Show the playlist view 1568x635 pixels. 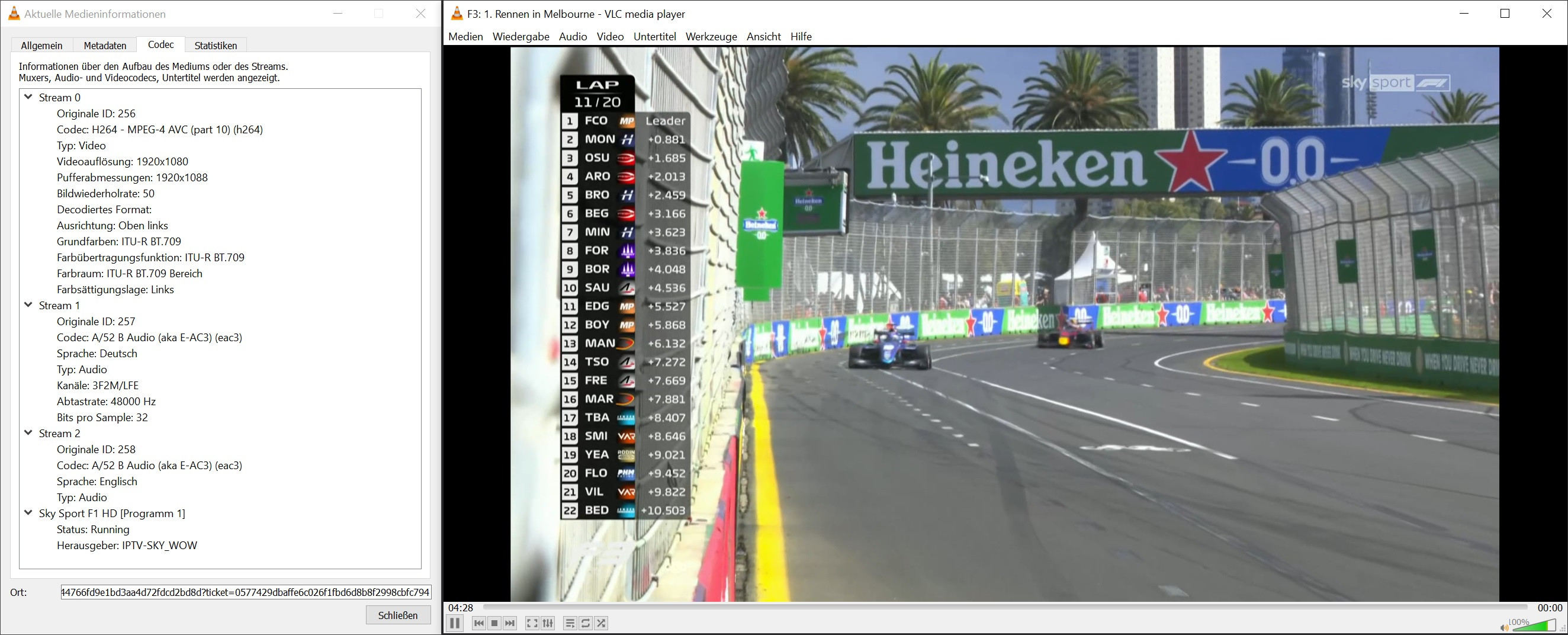coord(570,623)
